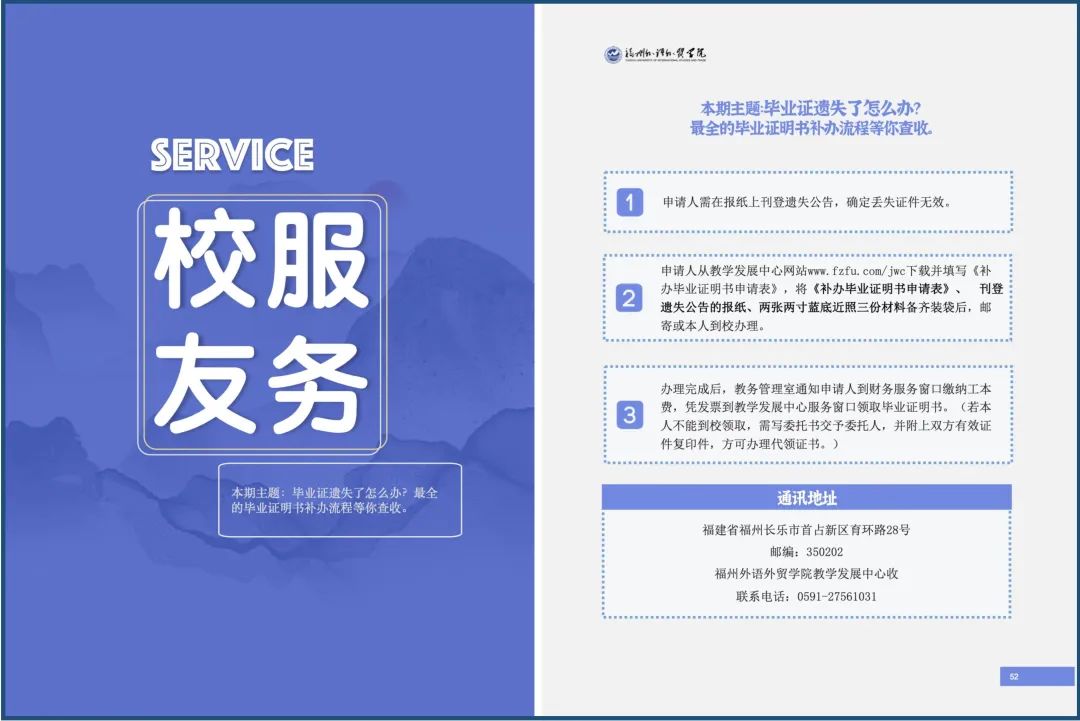The height and width of the screenshot is (721, 1080).
Task: Click the SERVICE heading text
Action: tap(232, 155)
